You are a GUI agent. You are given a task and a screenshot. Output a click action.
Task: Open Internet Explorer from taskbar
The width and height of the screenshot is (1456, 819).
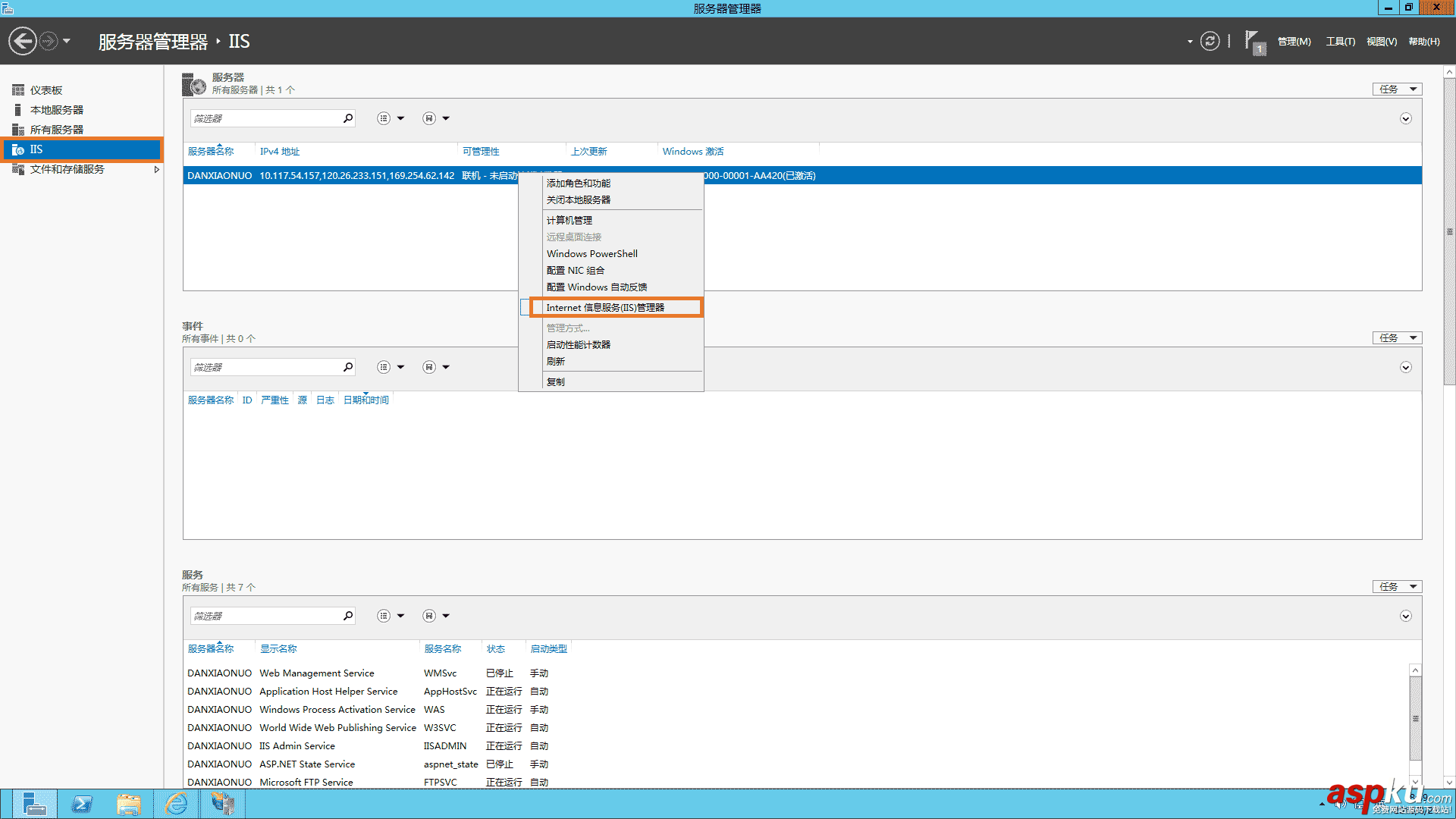[176, 804]
